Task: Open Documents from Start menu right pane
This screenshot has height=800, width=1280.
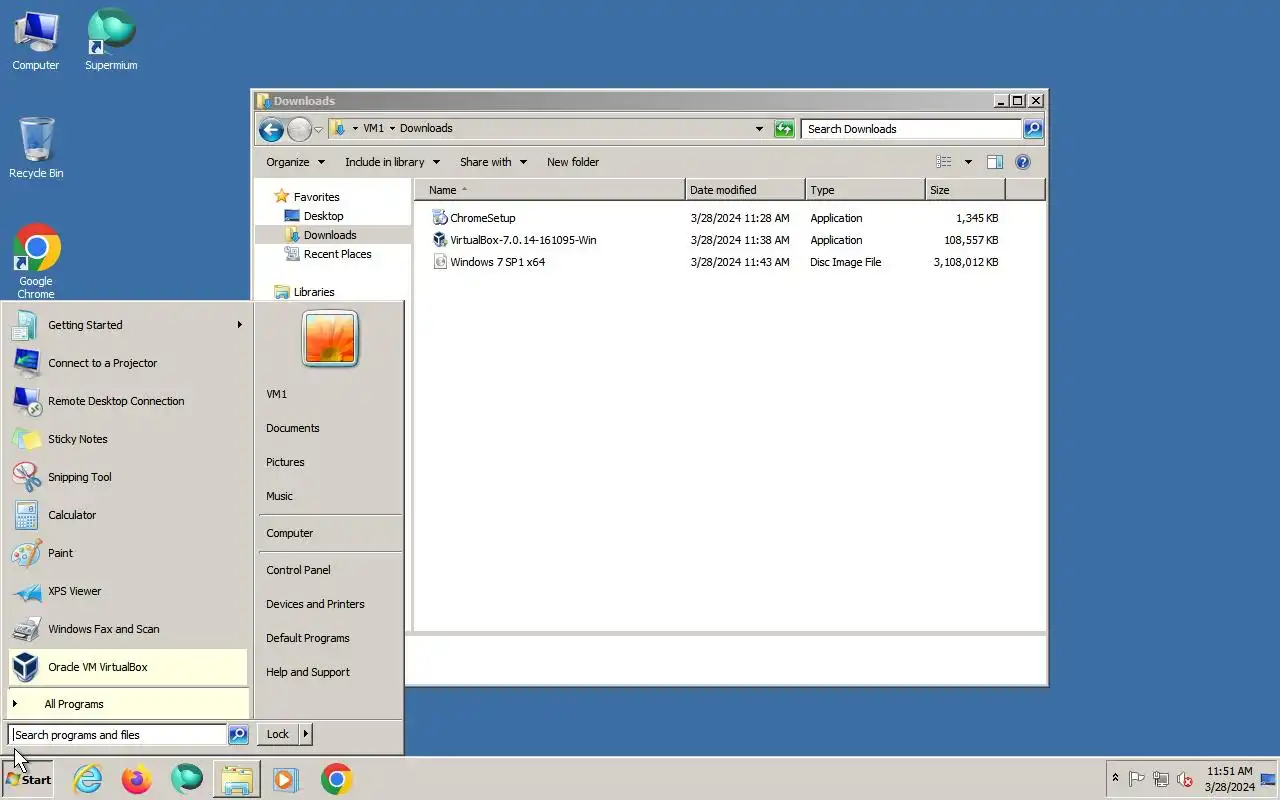Action: click(x=293, y=428)
